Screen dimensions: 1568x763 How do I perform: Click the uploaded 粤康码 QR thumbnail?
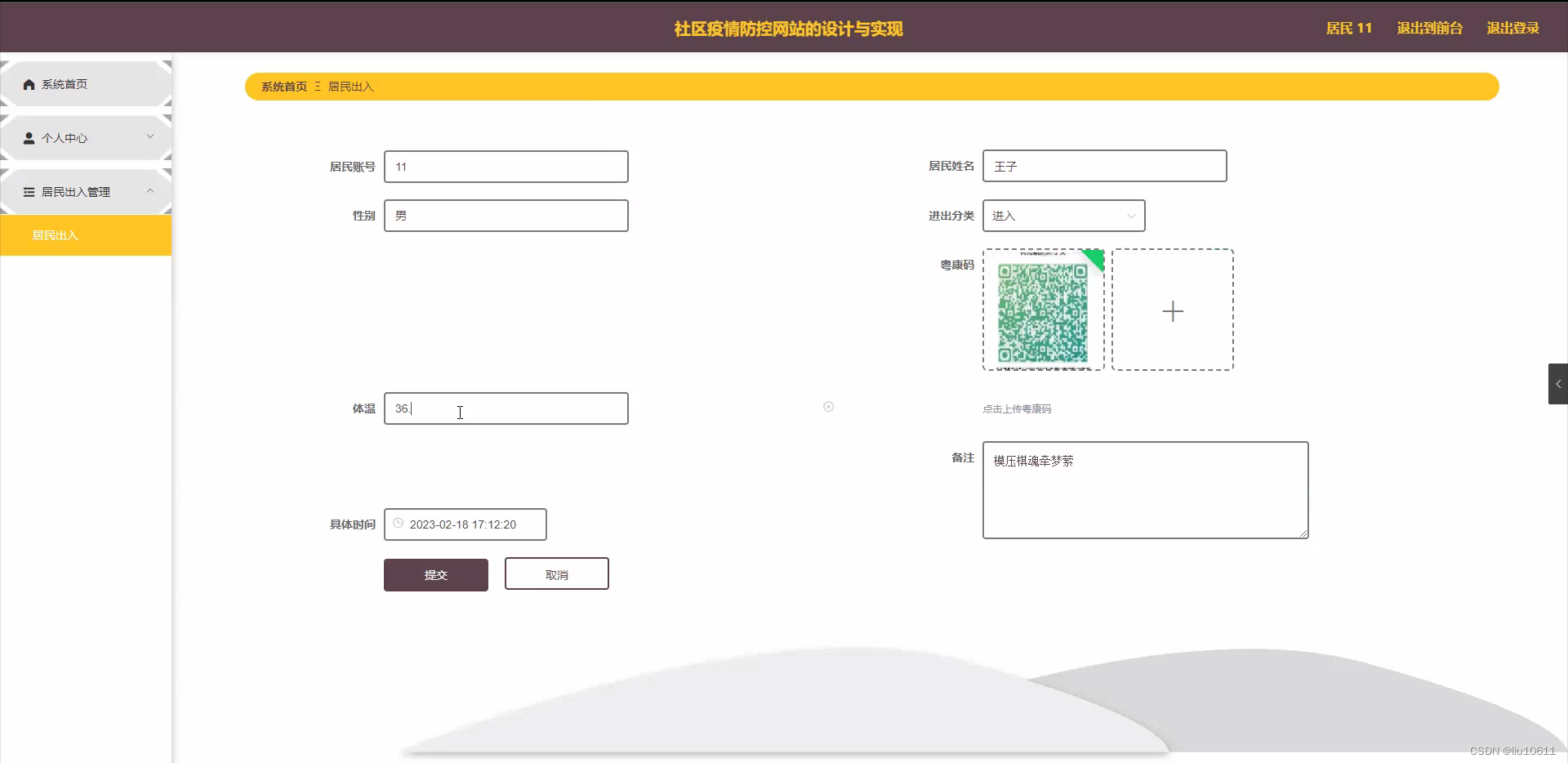click(1044, 310)
